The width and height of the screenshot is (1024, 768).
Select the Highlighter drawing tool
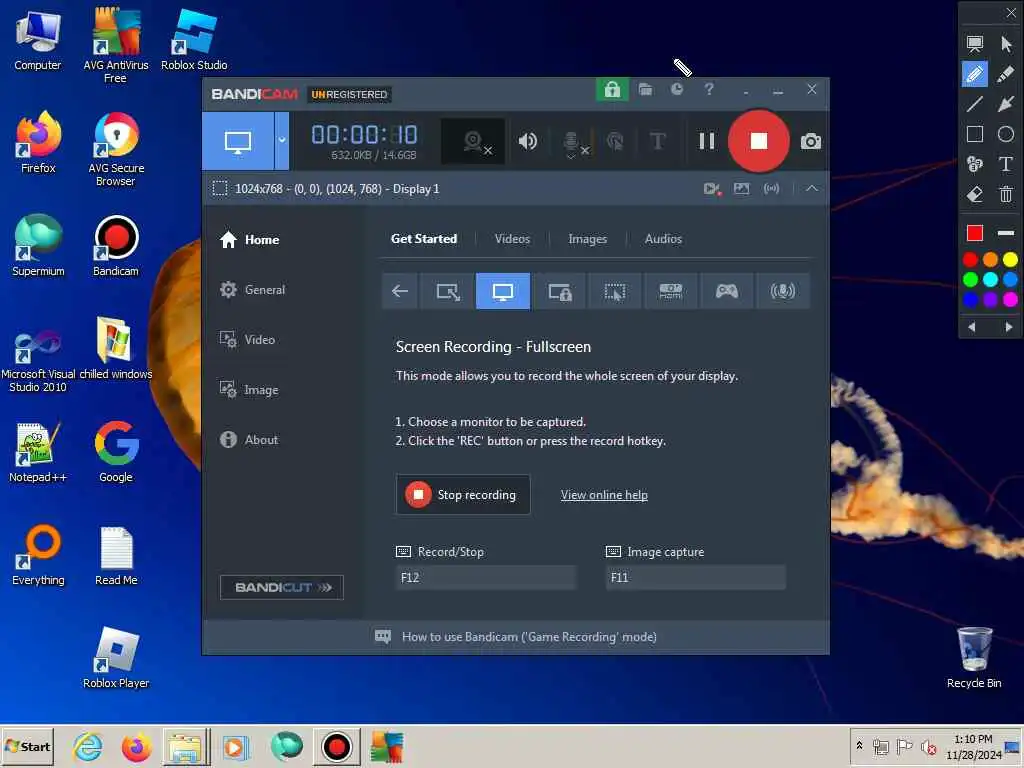[x=1006, y=74]
